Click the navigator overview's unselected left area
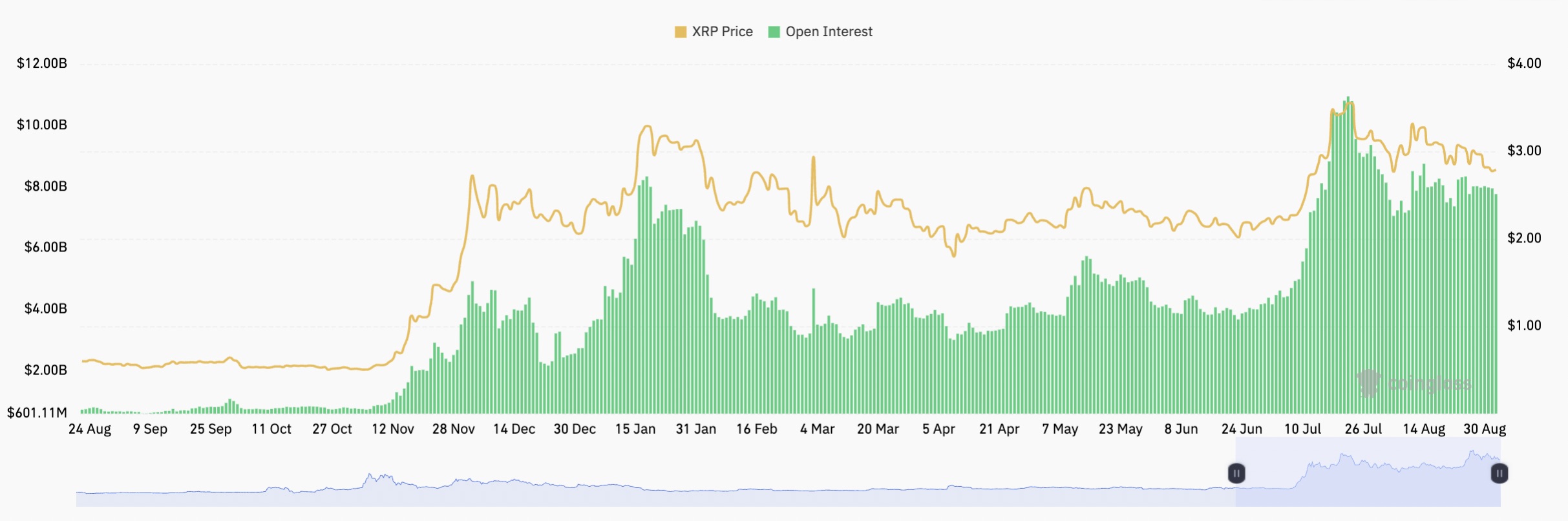This screenshot has width=1568, height=521. (x=646, y=491)
